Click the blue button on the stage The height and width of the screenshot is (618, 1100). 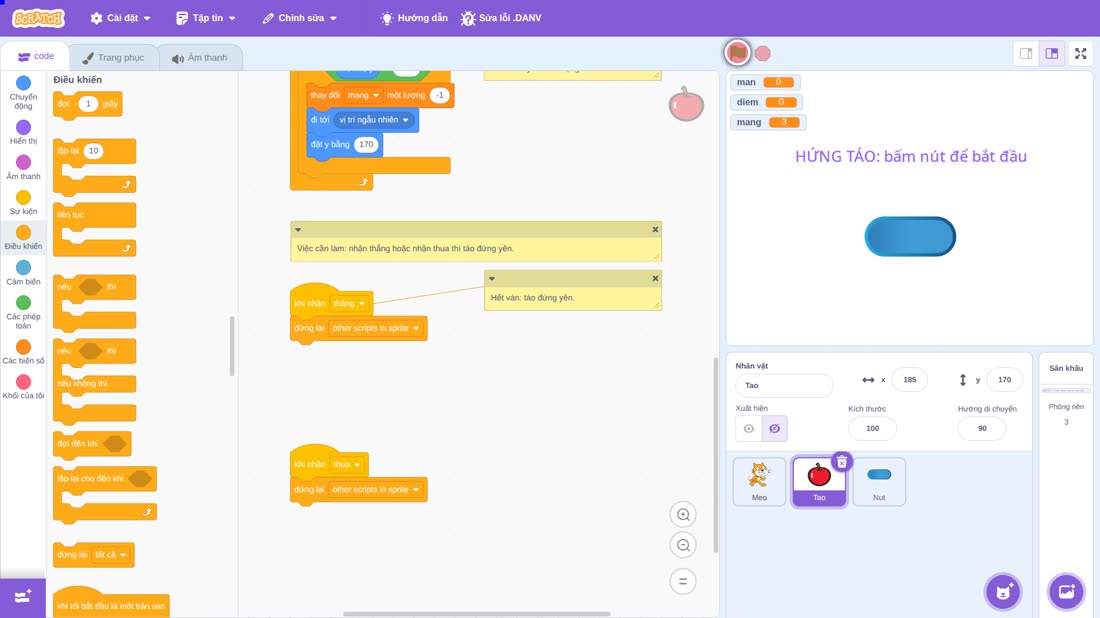pos(910,236)
